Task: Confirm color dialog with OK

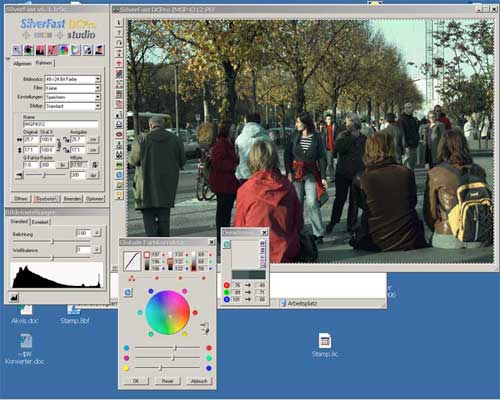Action: 136,381
